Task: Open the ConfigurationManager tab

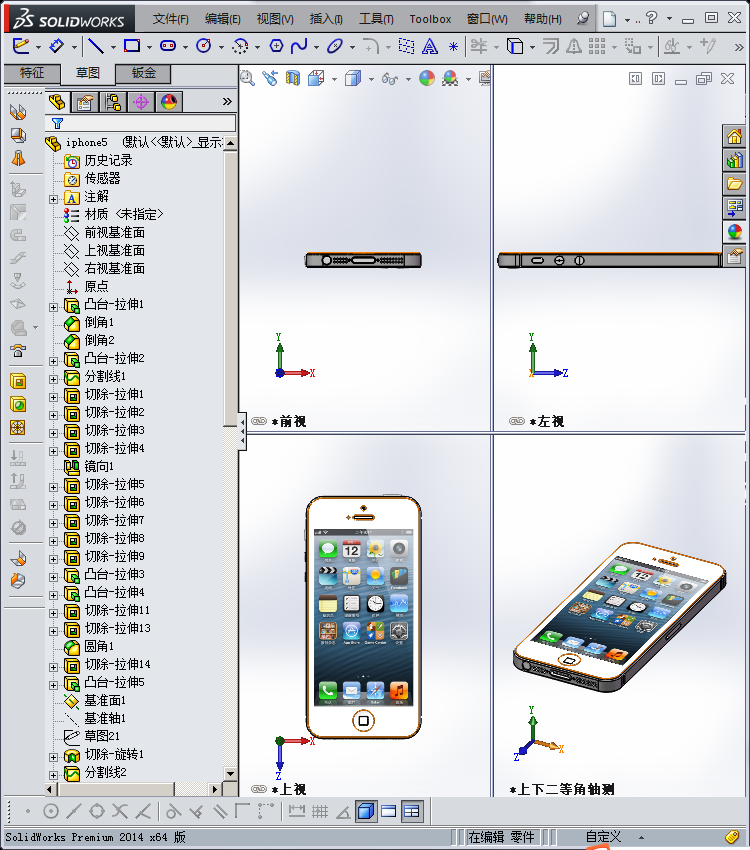Action: point(113,102)
